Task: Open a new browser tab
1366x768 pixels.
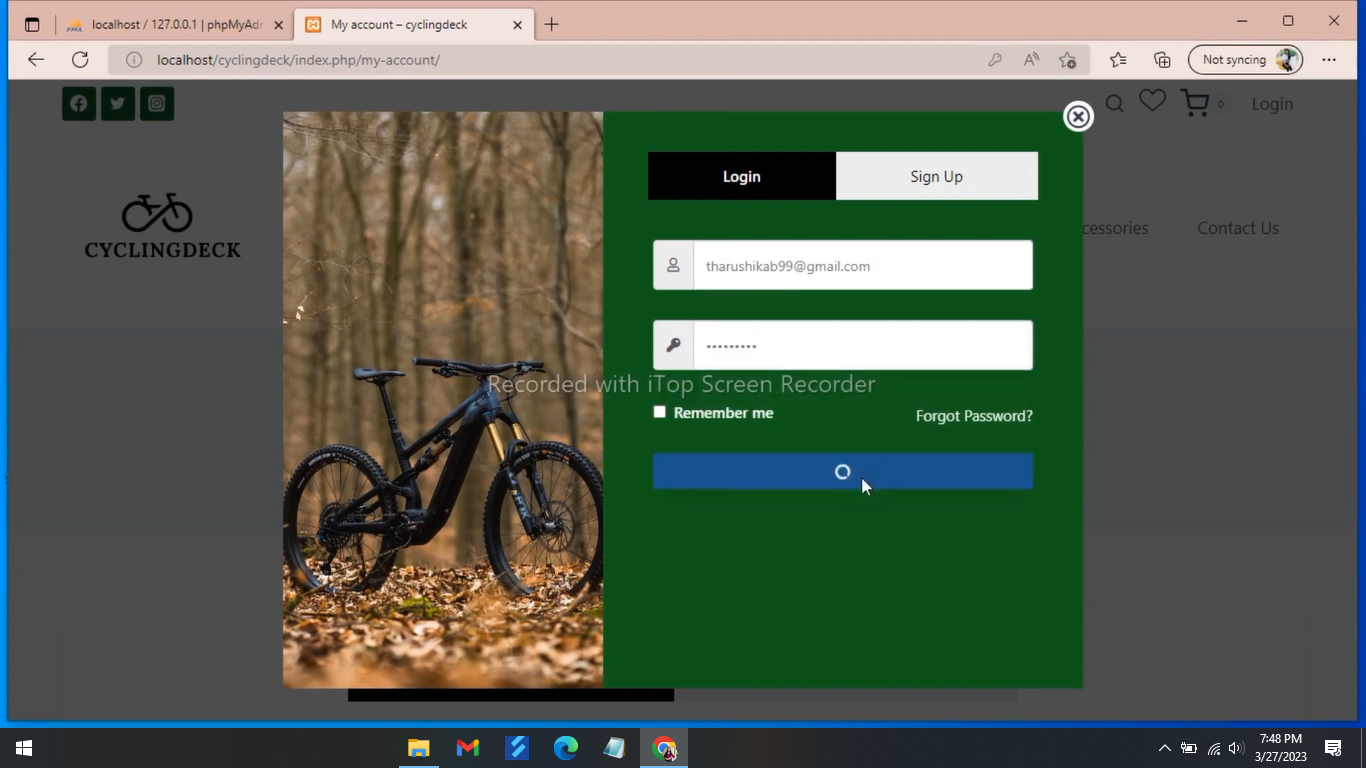Action: (x=552, y=25)
